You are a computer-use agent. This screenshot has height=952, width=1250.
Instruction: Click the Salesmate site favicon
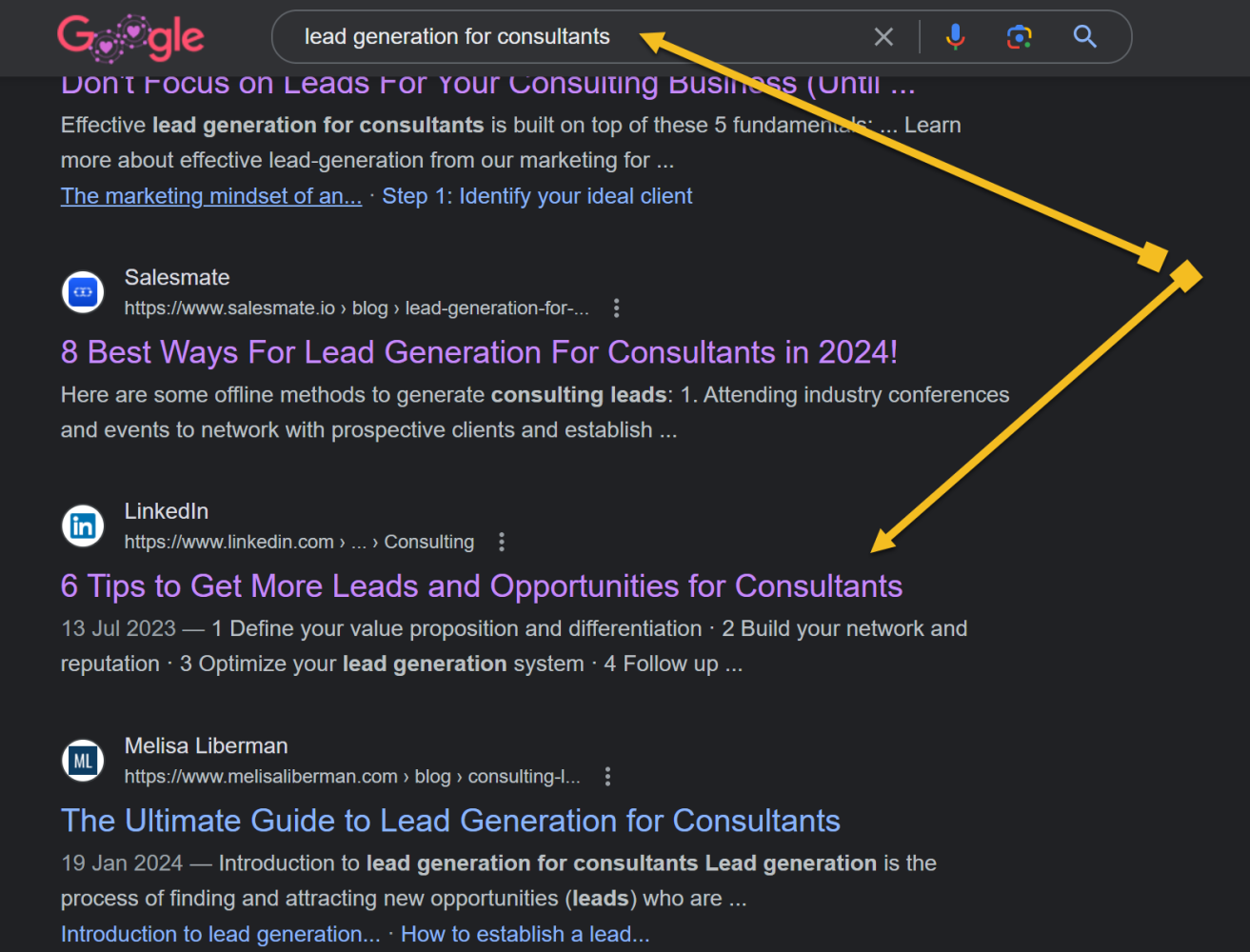(82, 291)
